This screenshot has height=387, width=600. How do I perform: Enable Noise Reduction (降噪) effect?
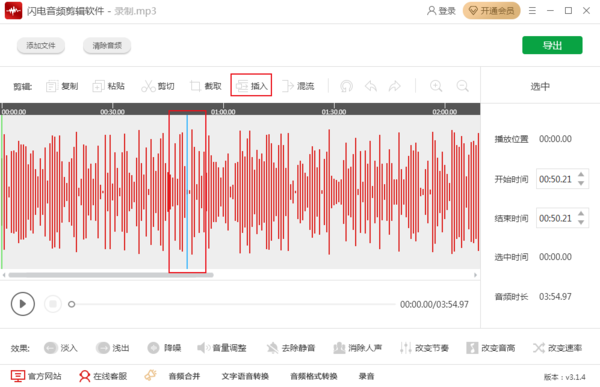point(164,348)
